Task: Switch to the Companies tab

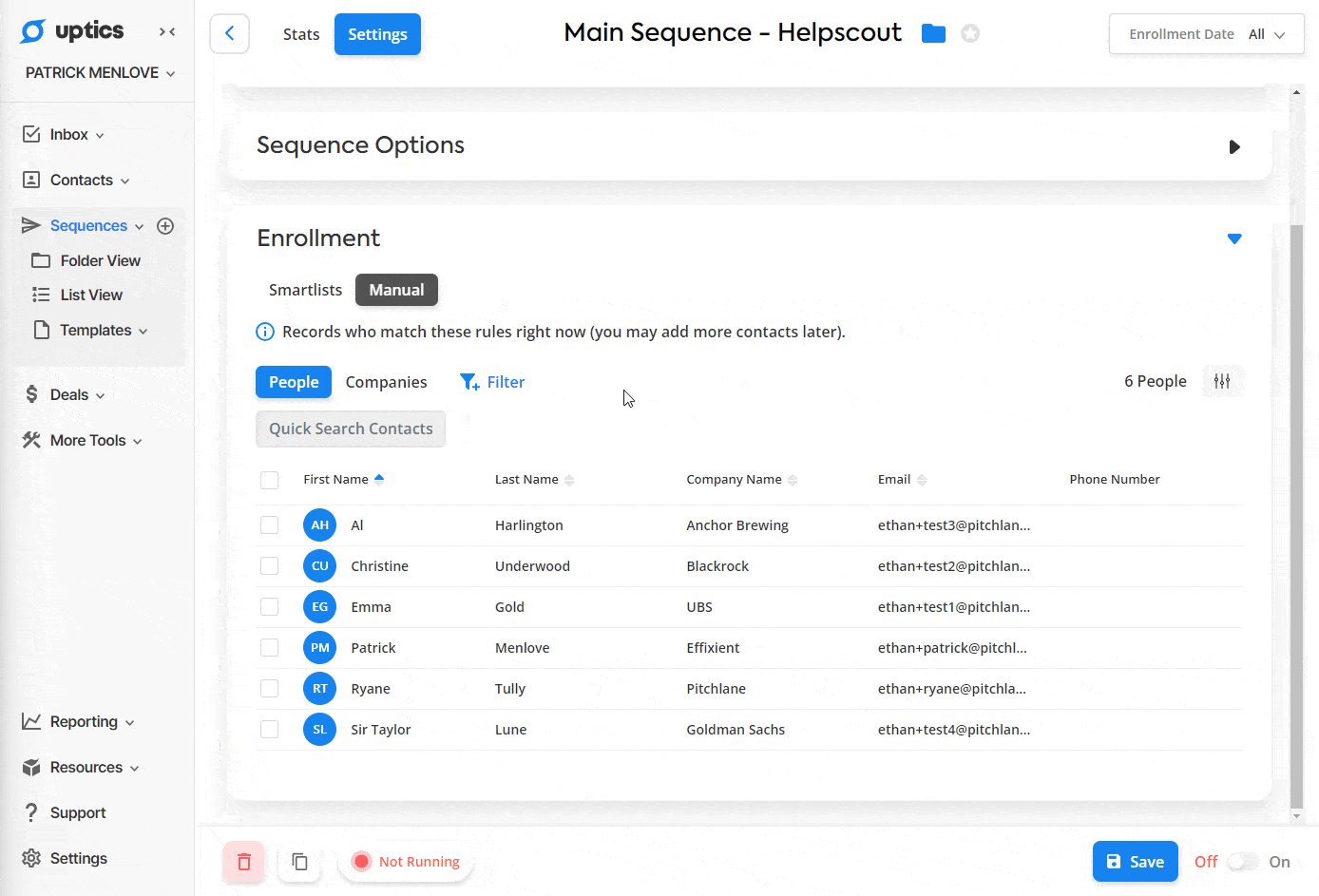Action: (x=386, y=382)
